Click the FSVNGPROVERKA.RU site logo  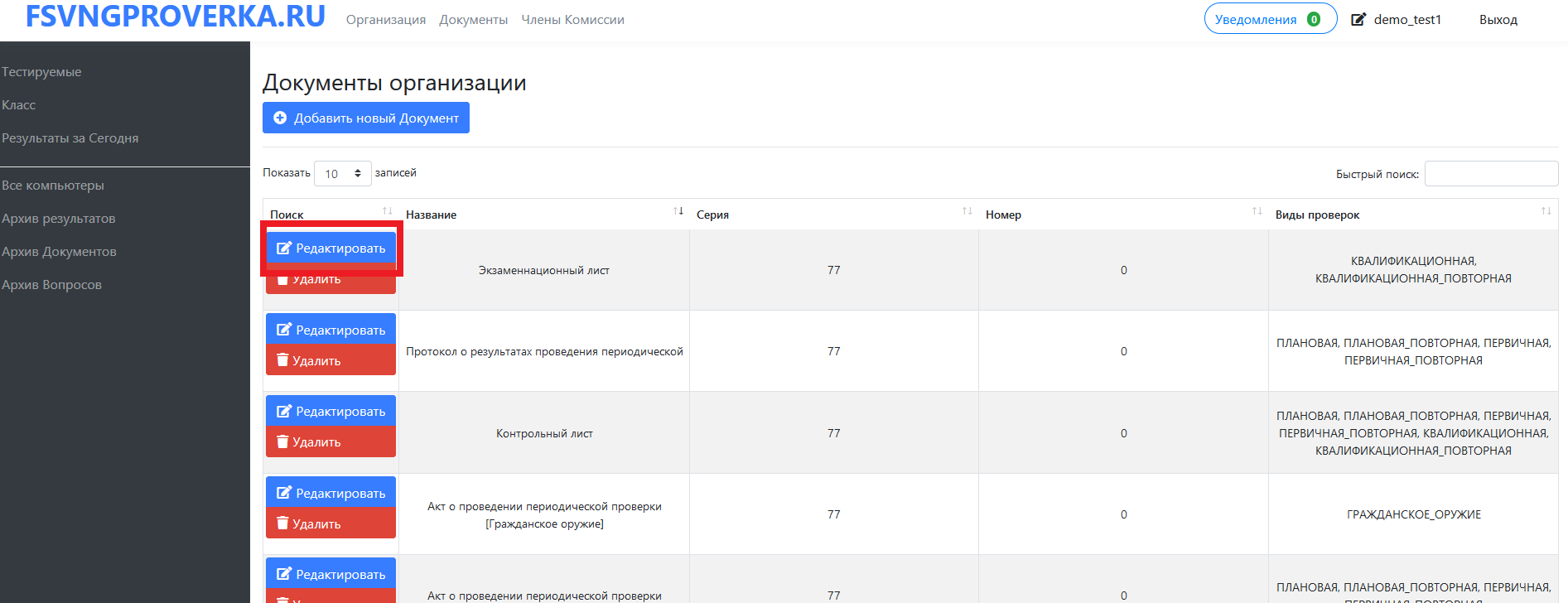point(176,17)
